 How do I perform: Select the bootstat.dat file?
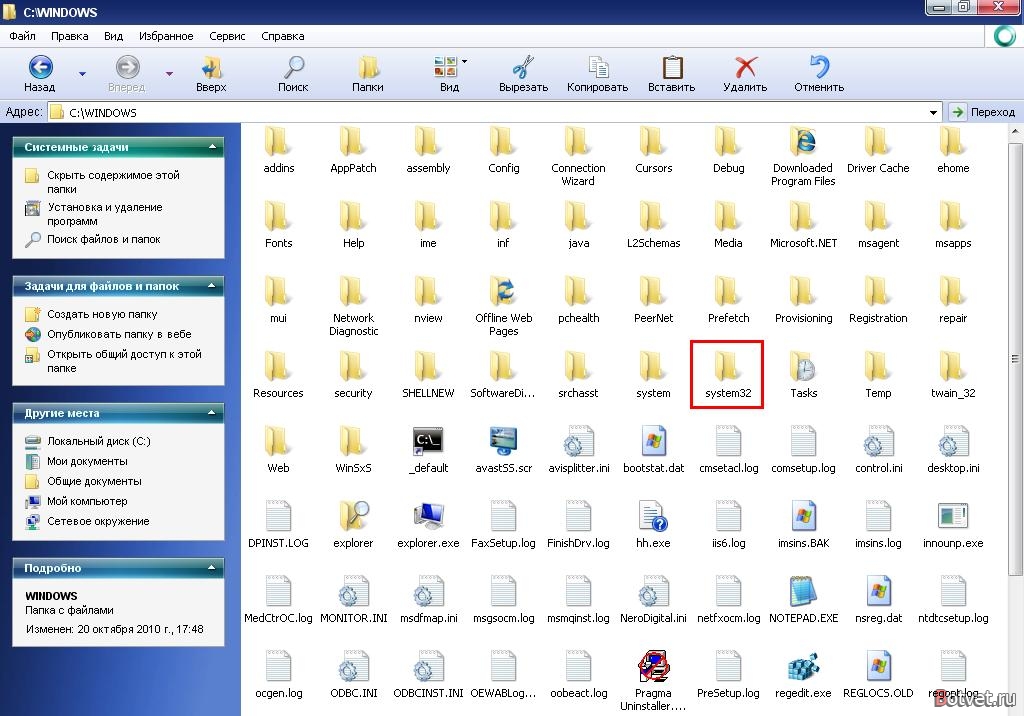click(x=653, y=449)
